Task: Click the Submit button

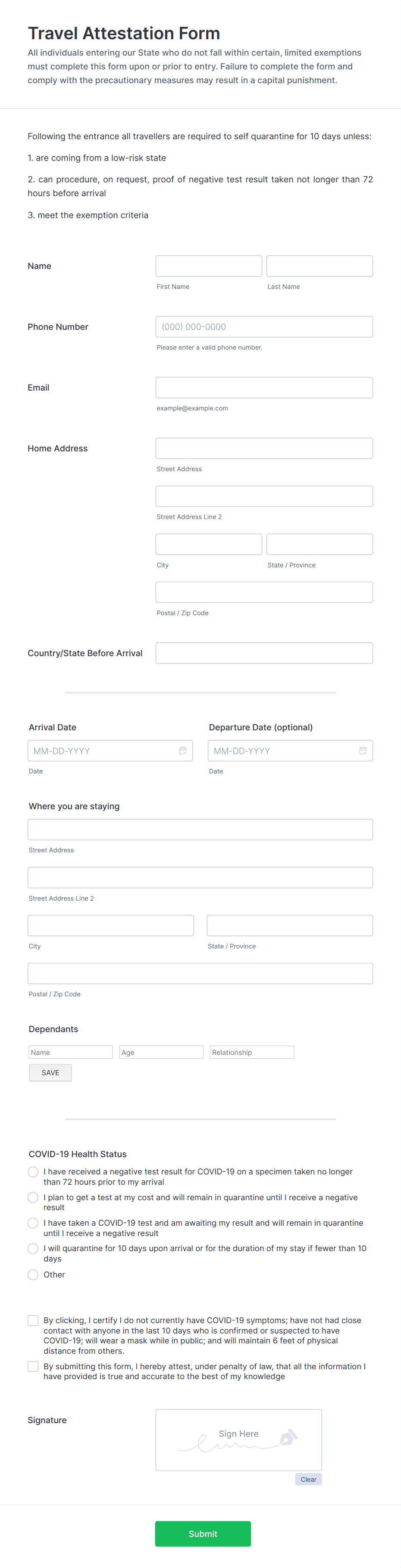Action: coord(203,1534)
